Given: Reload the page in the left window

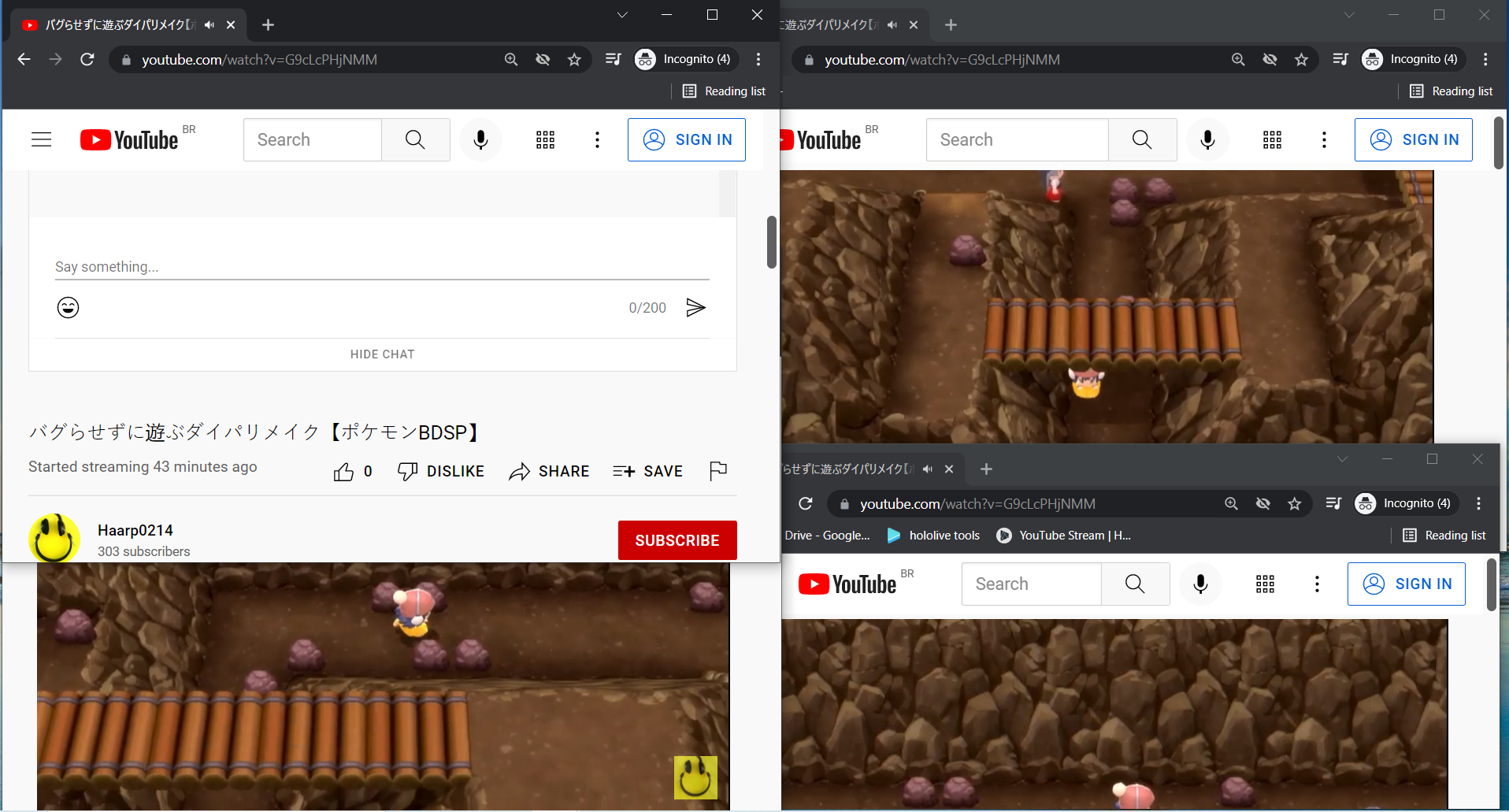Looking at the screenshot, I should (87, 59).
